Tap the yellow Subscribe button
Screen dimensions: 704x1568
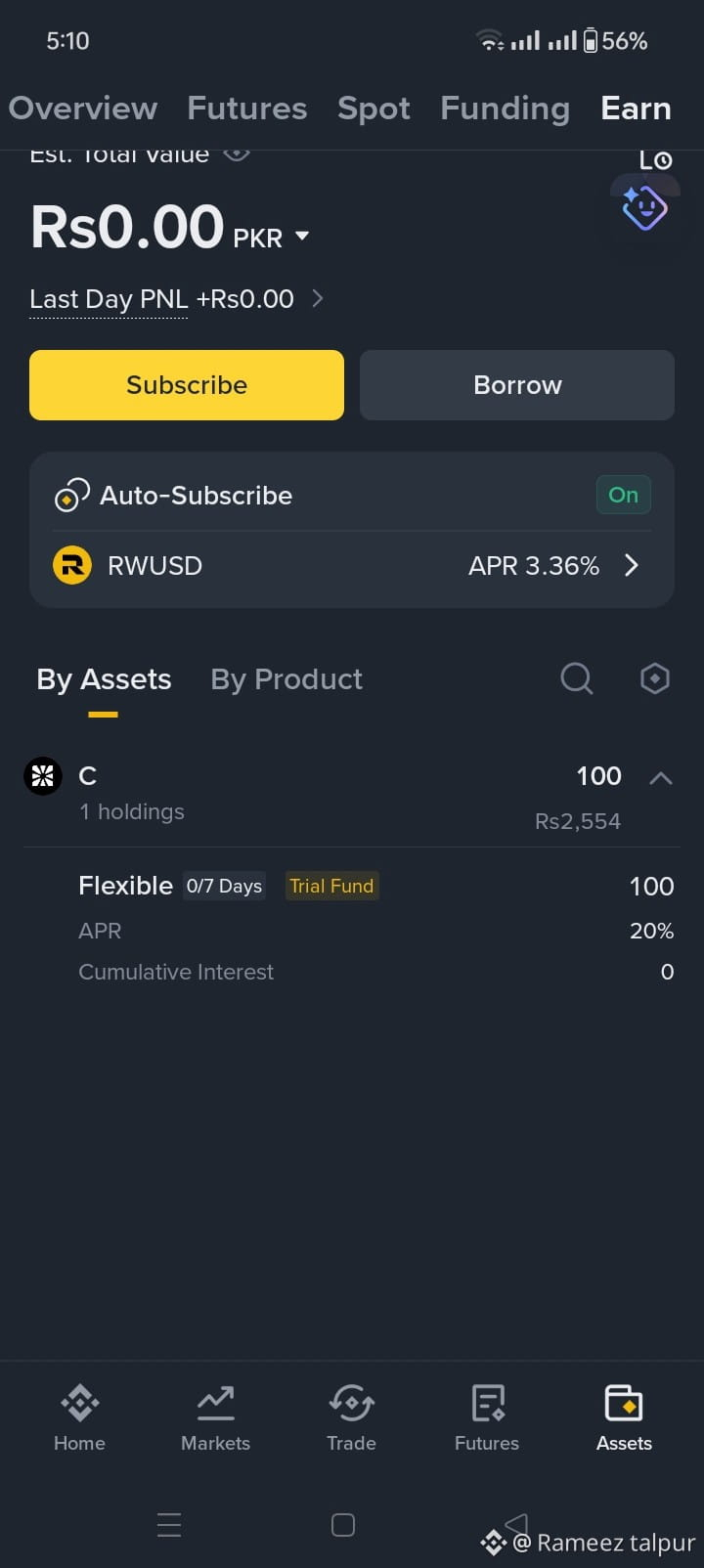tap(187, 385)
